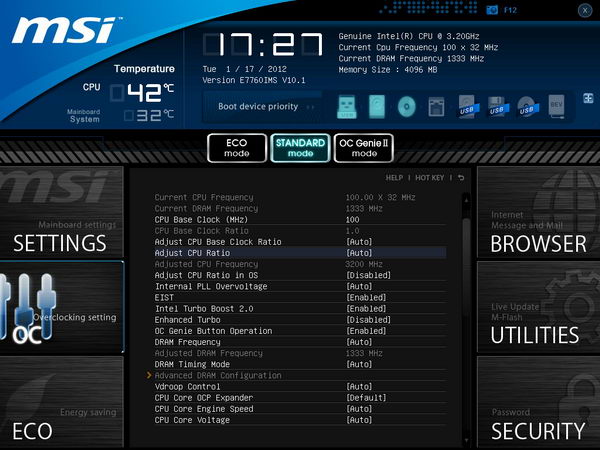
Task: Open Internal PLL Overvoltage [Auto] value
Action: (359, 286)
